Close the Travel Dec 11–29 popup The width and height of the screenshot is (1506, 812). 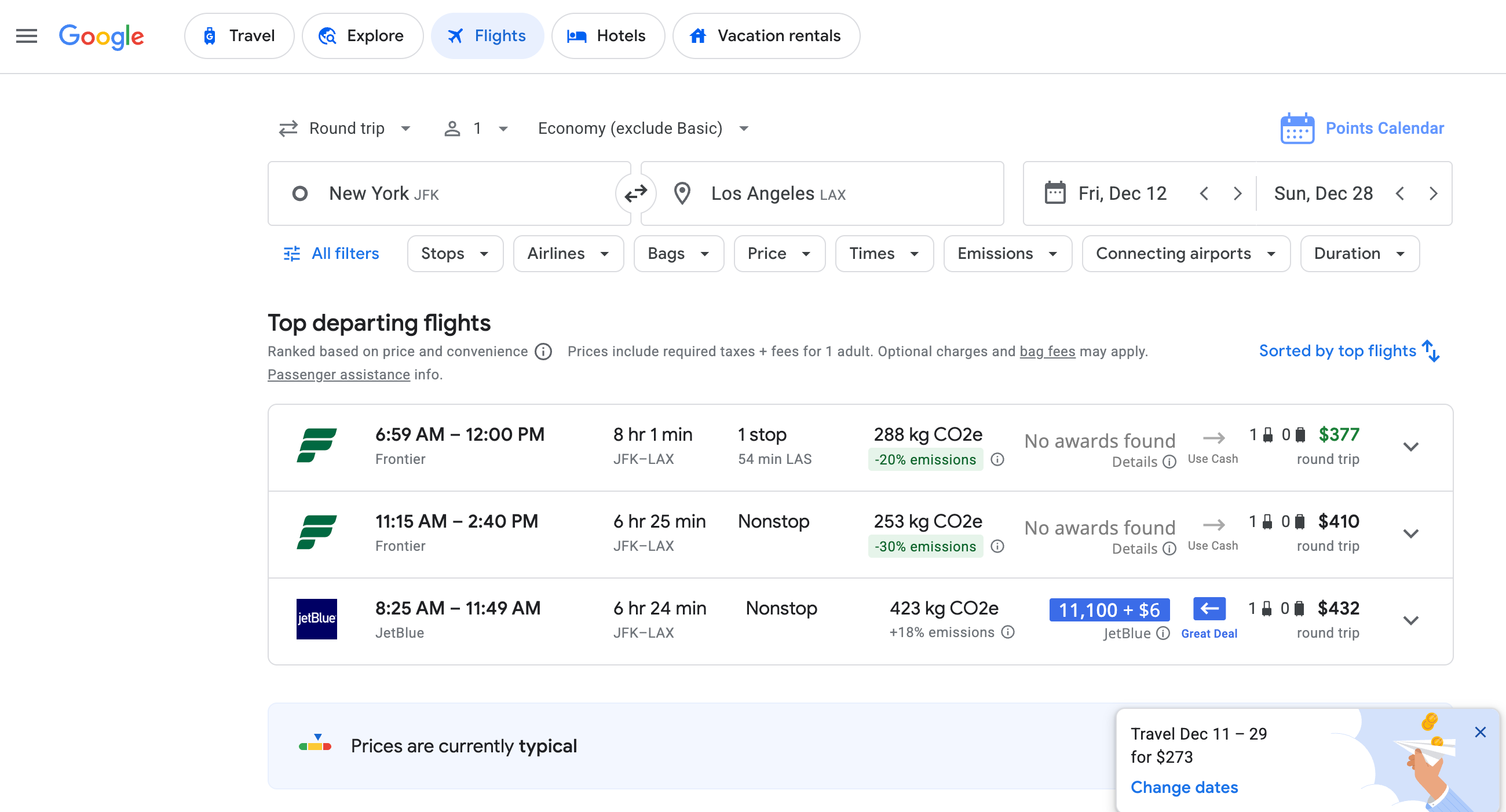click(x=1480, y=732)
